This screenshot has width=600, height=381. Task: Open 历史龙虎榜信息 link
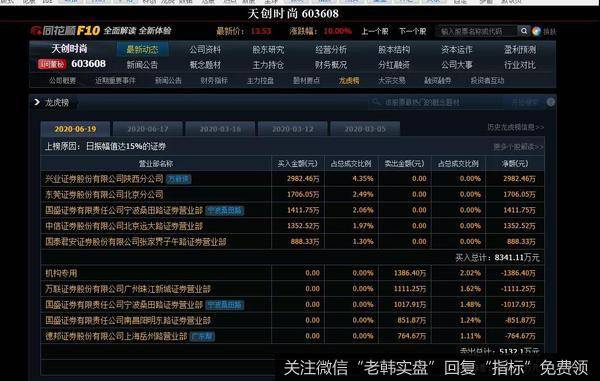pos(515,127)
